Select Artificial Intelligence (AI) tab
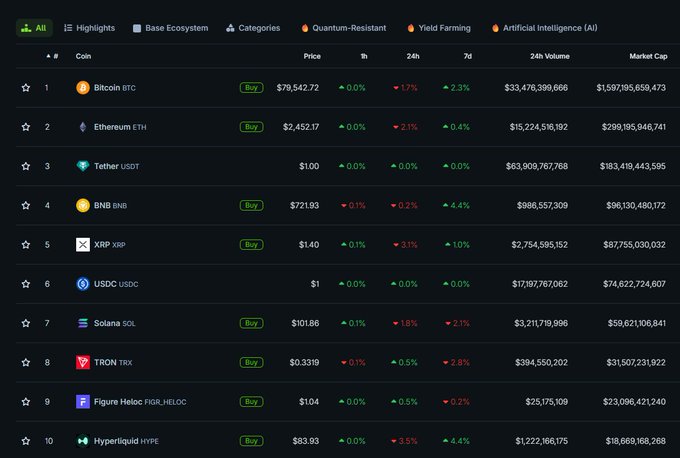 (x=545, y=28)
